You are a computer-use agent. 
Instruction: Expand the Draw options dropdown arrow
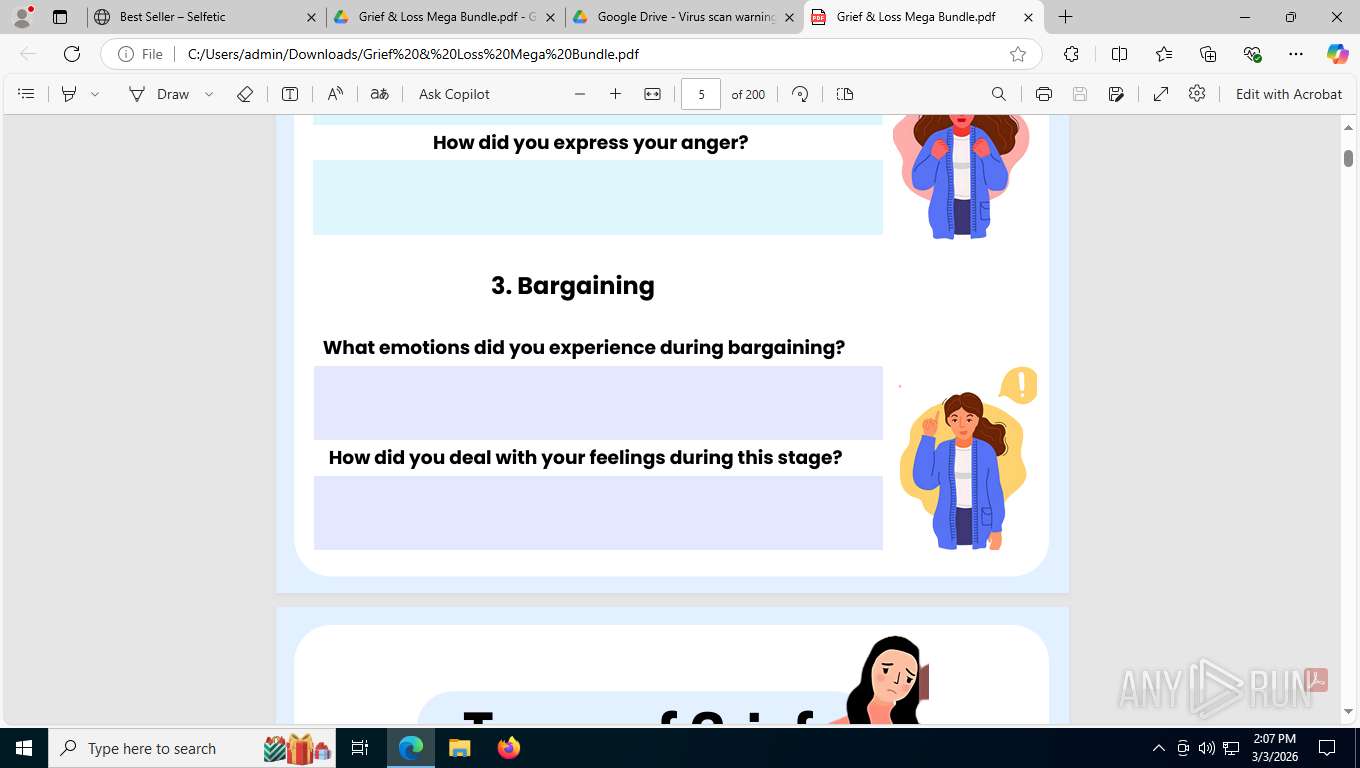(209, 94)
